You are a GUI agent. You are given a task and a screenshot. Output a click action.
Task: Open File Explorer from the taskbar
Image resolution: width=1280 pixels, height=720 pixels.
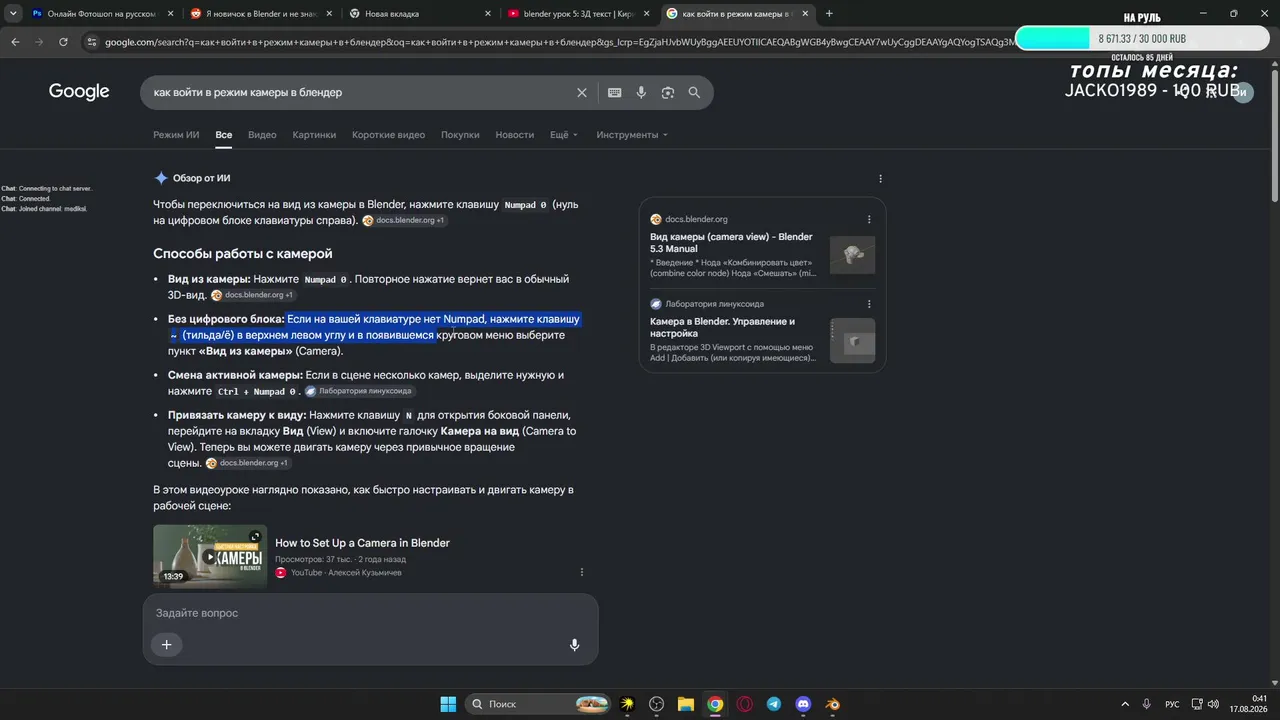(x=686, y=704)
